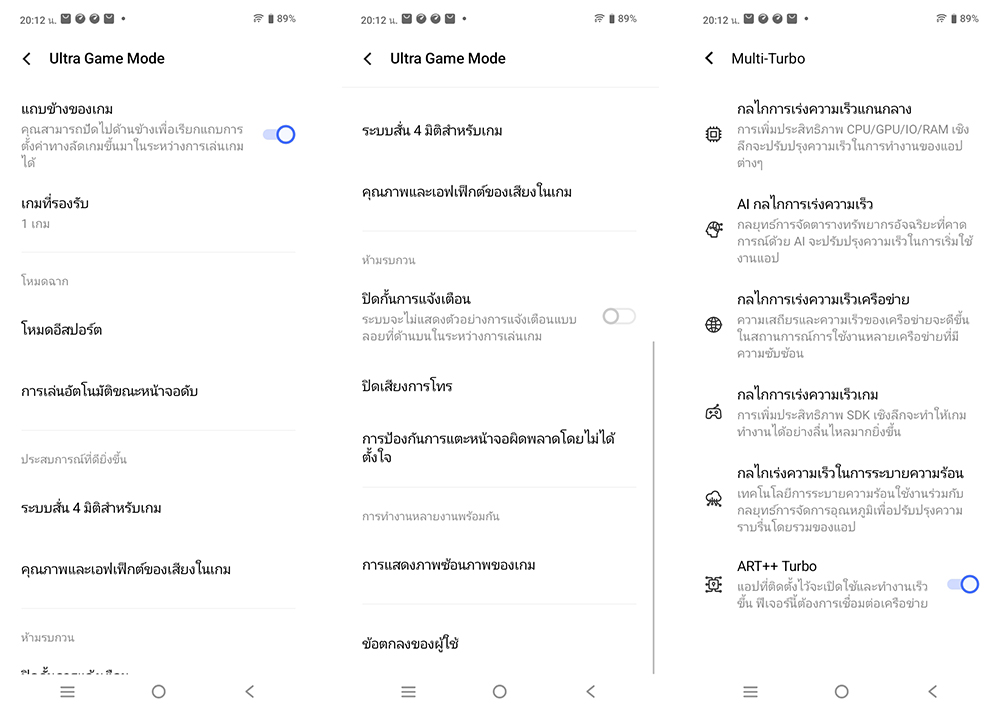Click back arrow in left Ultra Game Mode
This screenshot has height=709, width=1000.
tap(27, 59)
